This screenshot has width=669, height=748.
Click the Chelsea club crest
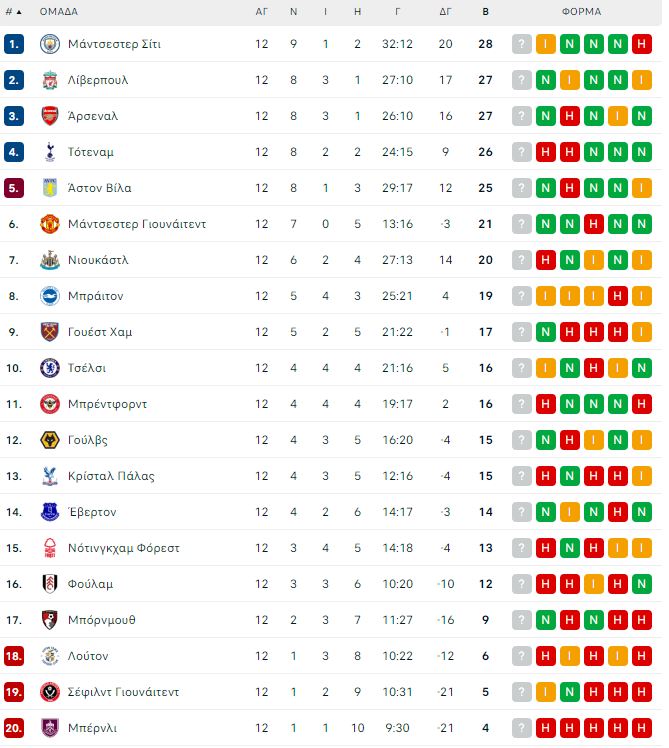[50, 368]
